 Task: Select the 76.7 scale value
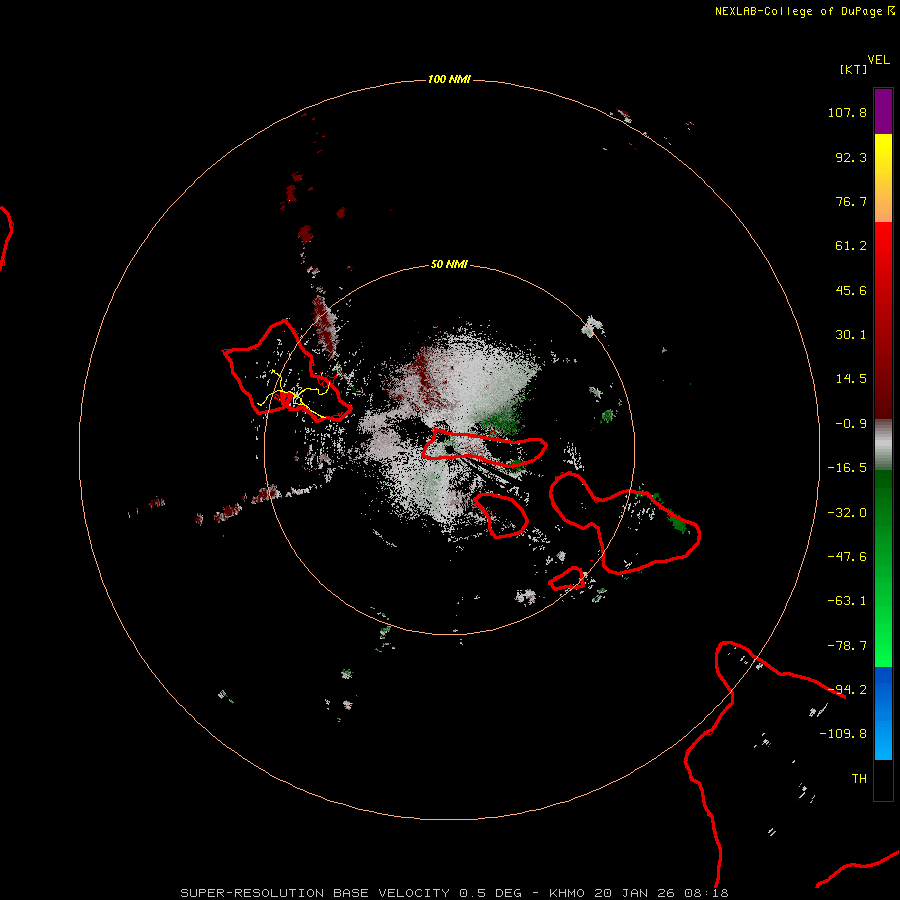(851, 201)
